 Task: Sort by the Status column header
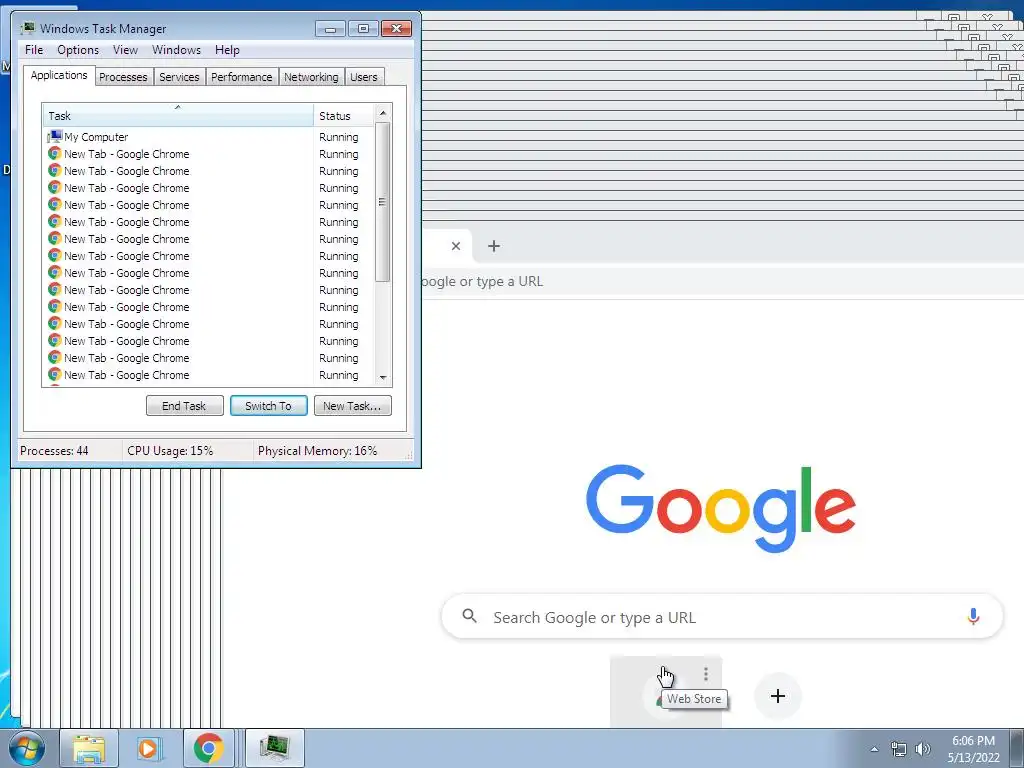pos(344,116)
